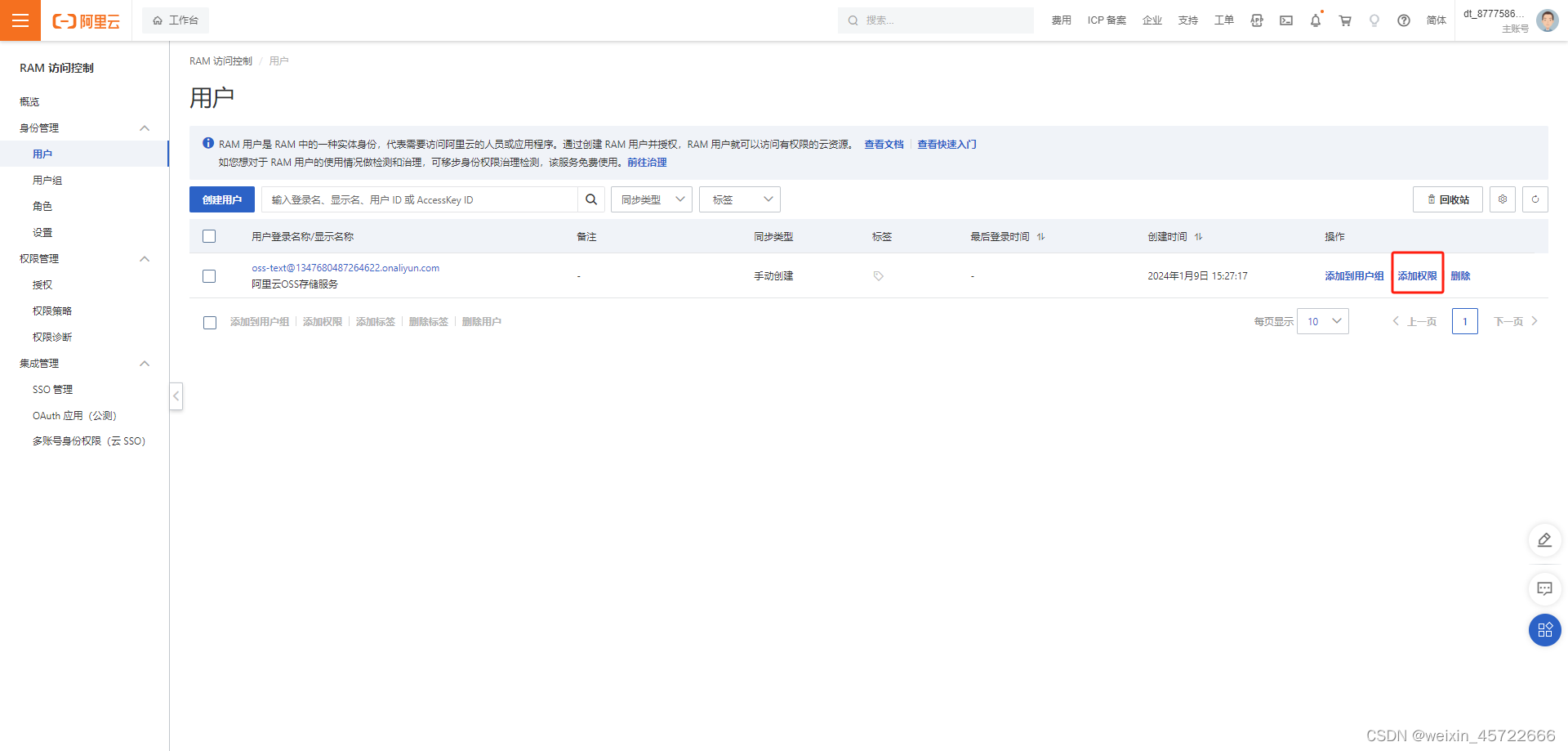Open the 回收站 recycle bin

(1448, 199)
